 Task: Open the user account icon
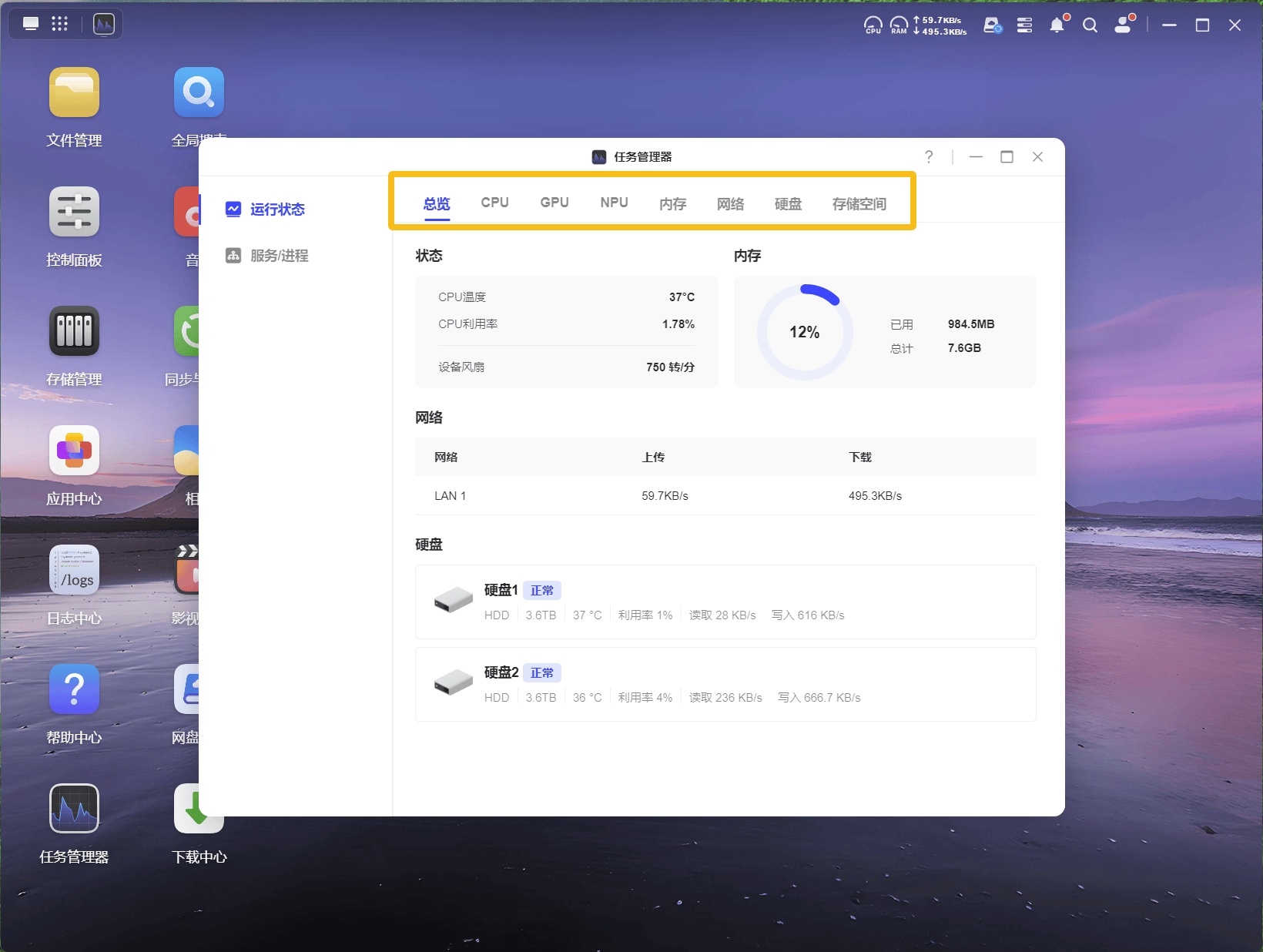pyautogui.click(x=1124, y=25)
